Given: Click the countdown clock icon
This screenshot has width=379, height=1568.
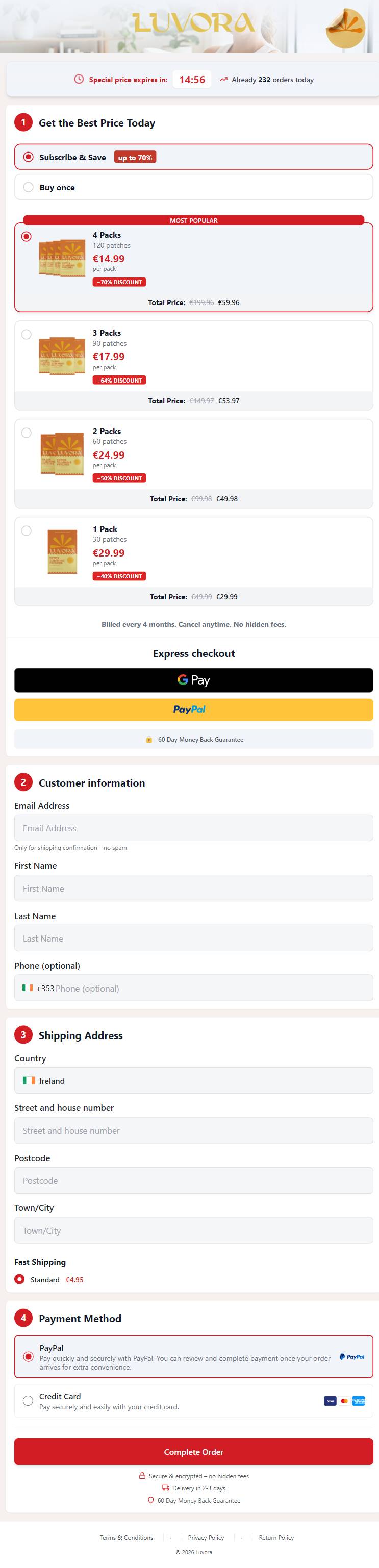Looking at the screenshot, I should click(x=79, y=79).
